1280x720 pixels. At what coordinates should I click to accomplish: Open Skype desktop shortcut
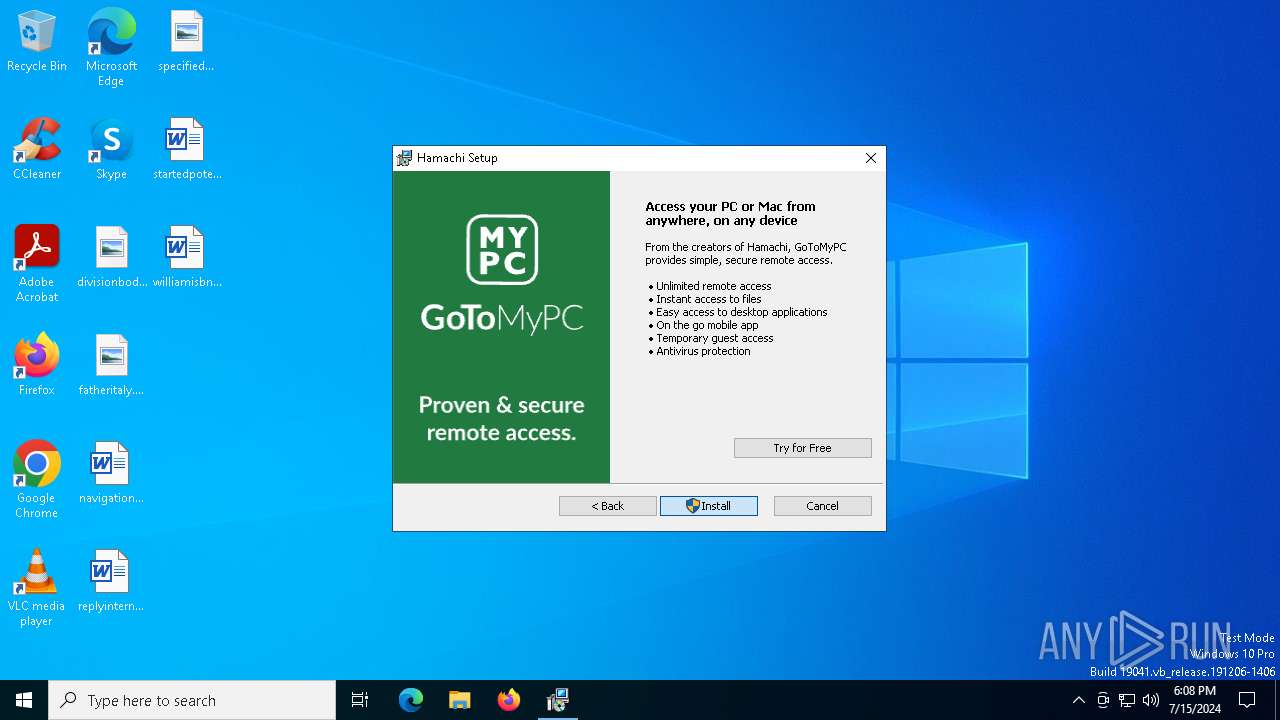(111, 149)
